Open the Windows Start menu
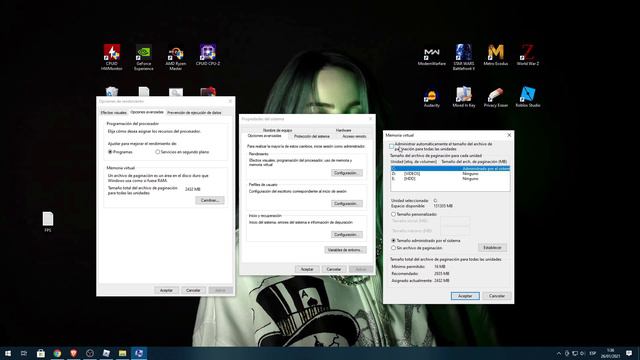This screenshot has height=360, width=640. [x=8, y=353]
